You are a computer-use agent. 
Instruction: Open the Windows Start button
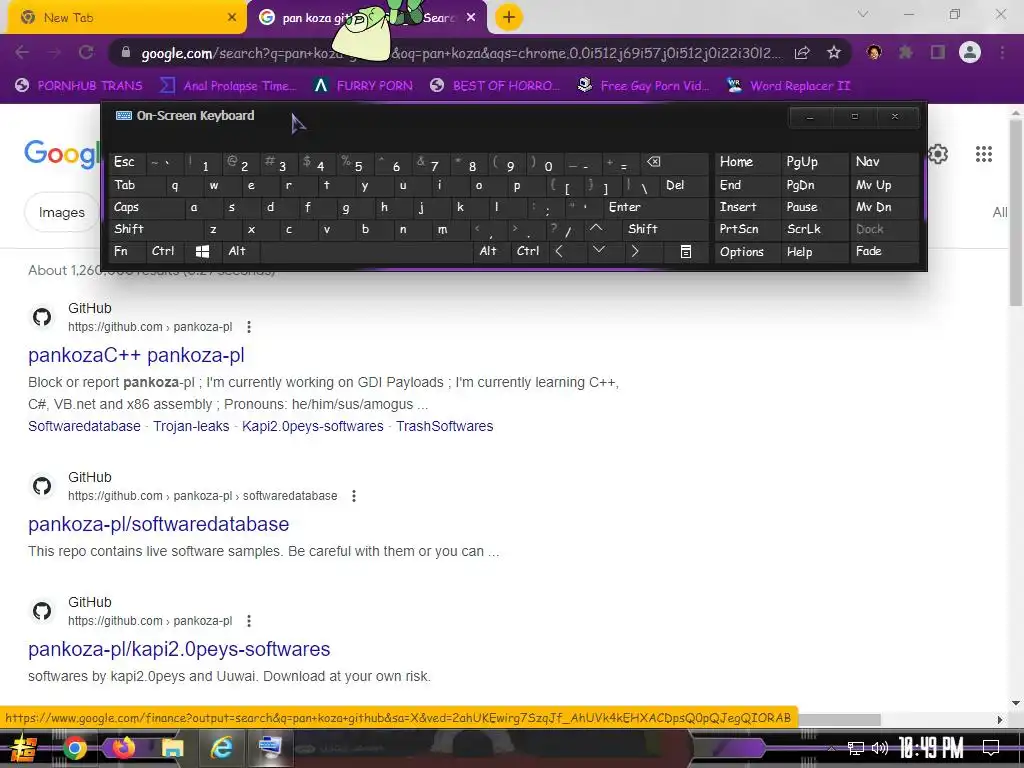point(24,748)
